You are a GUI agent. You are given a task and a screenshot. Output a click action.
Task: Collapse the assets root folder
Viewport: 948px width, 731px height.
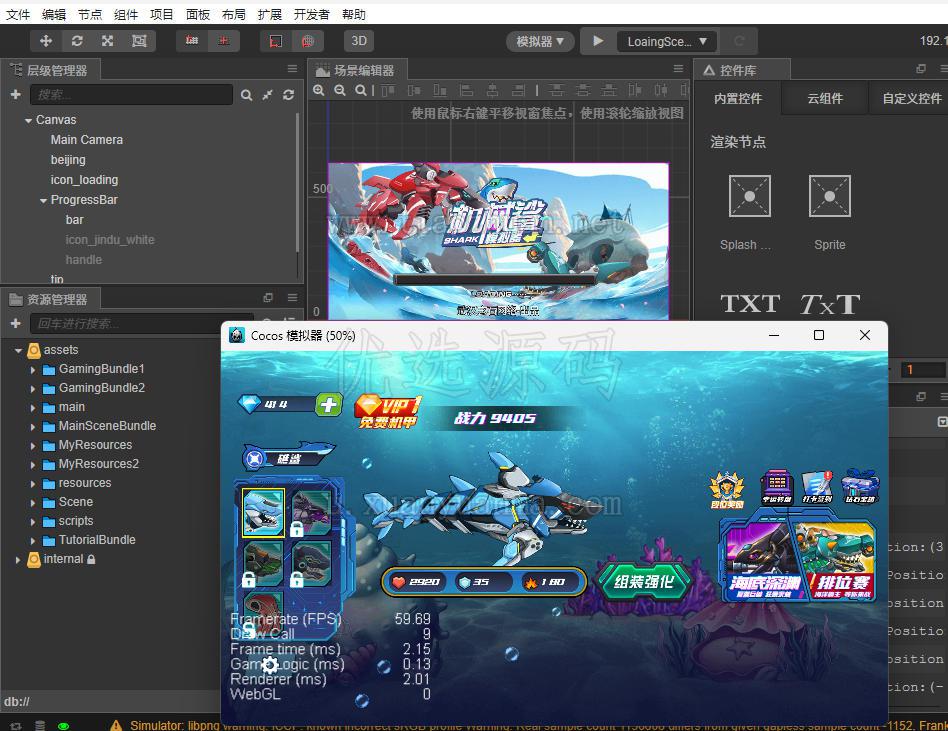click(18, 350)
